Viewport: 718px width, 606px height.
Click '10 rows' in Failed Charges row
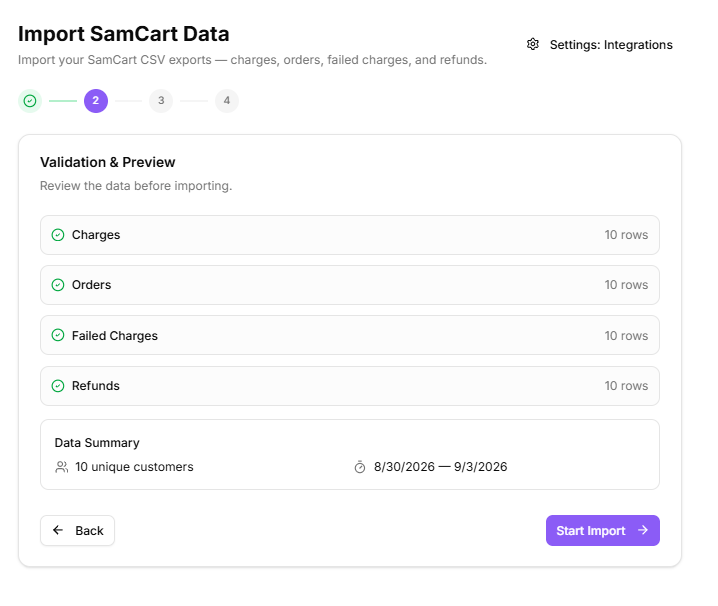click(626, 336)
